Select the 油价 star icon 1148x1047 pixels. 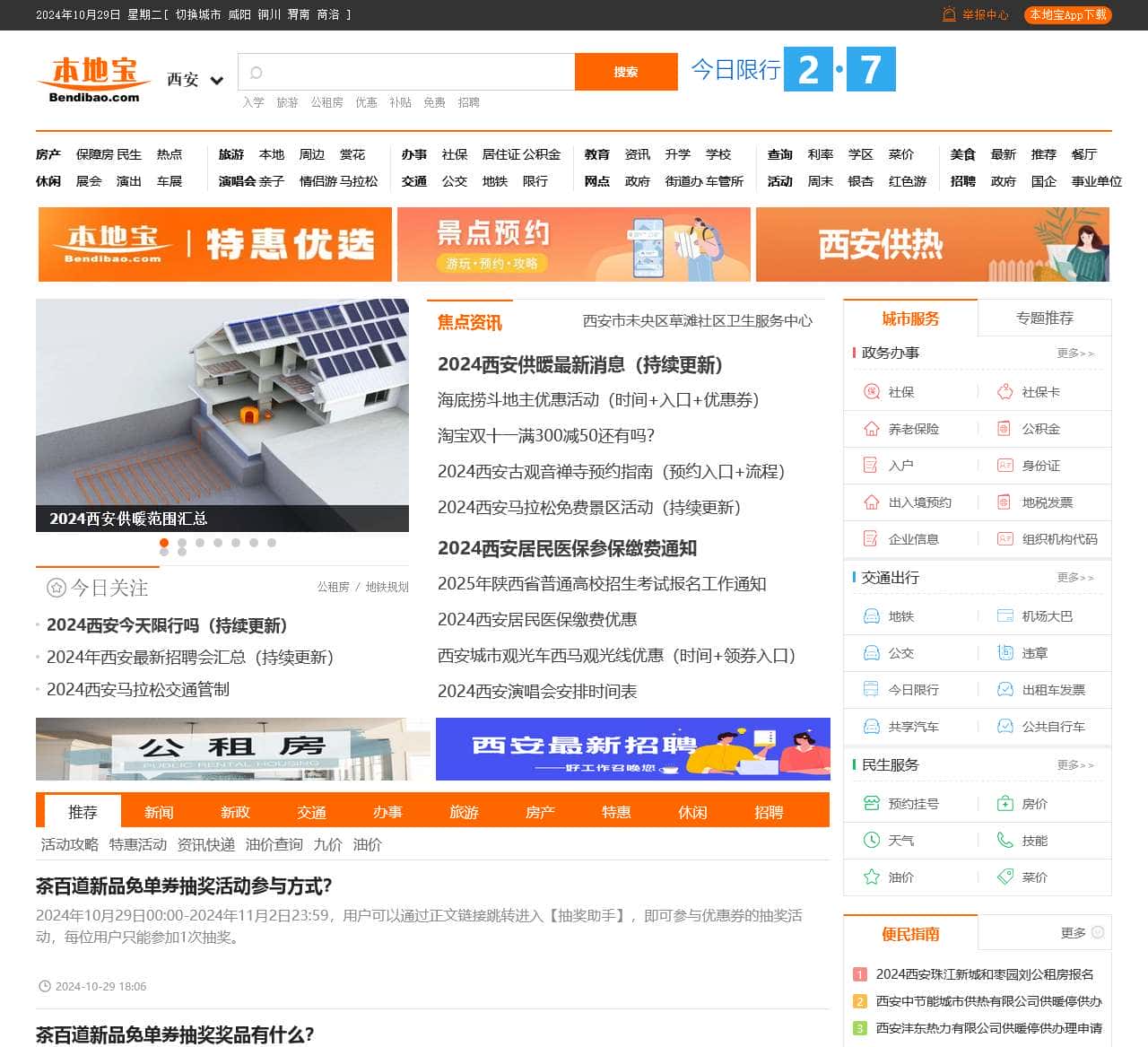[871, 877]
